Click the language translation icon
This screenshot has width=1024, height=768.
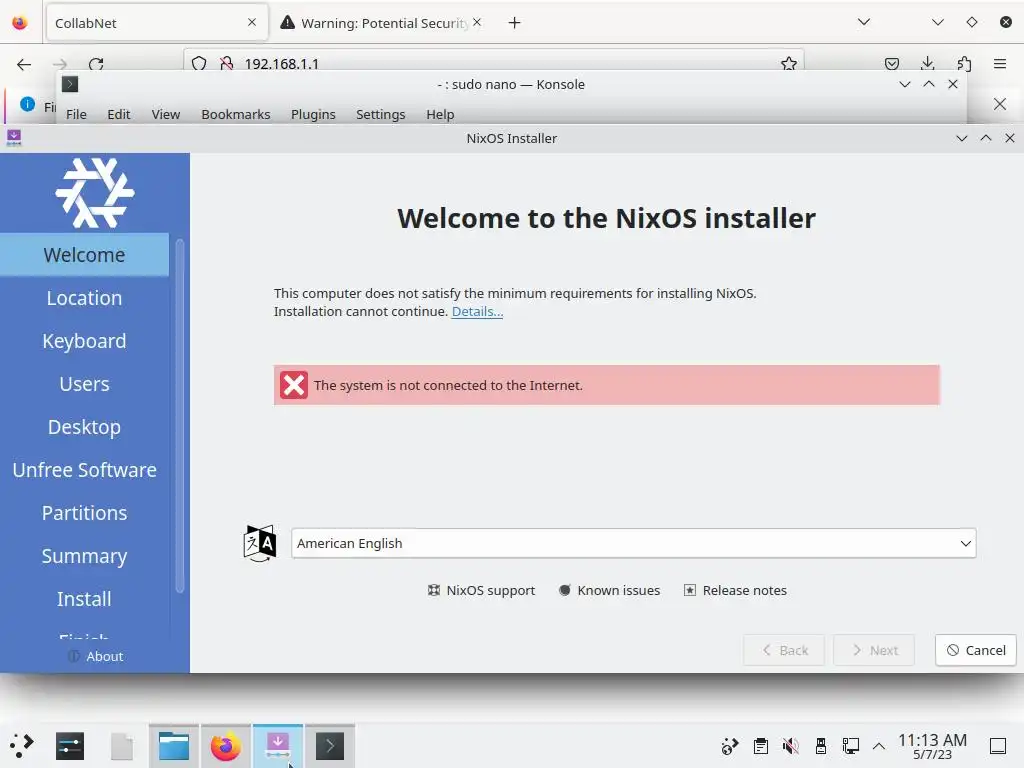(259, 543)
